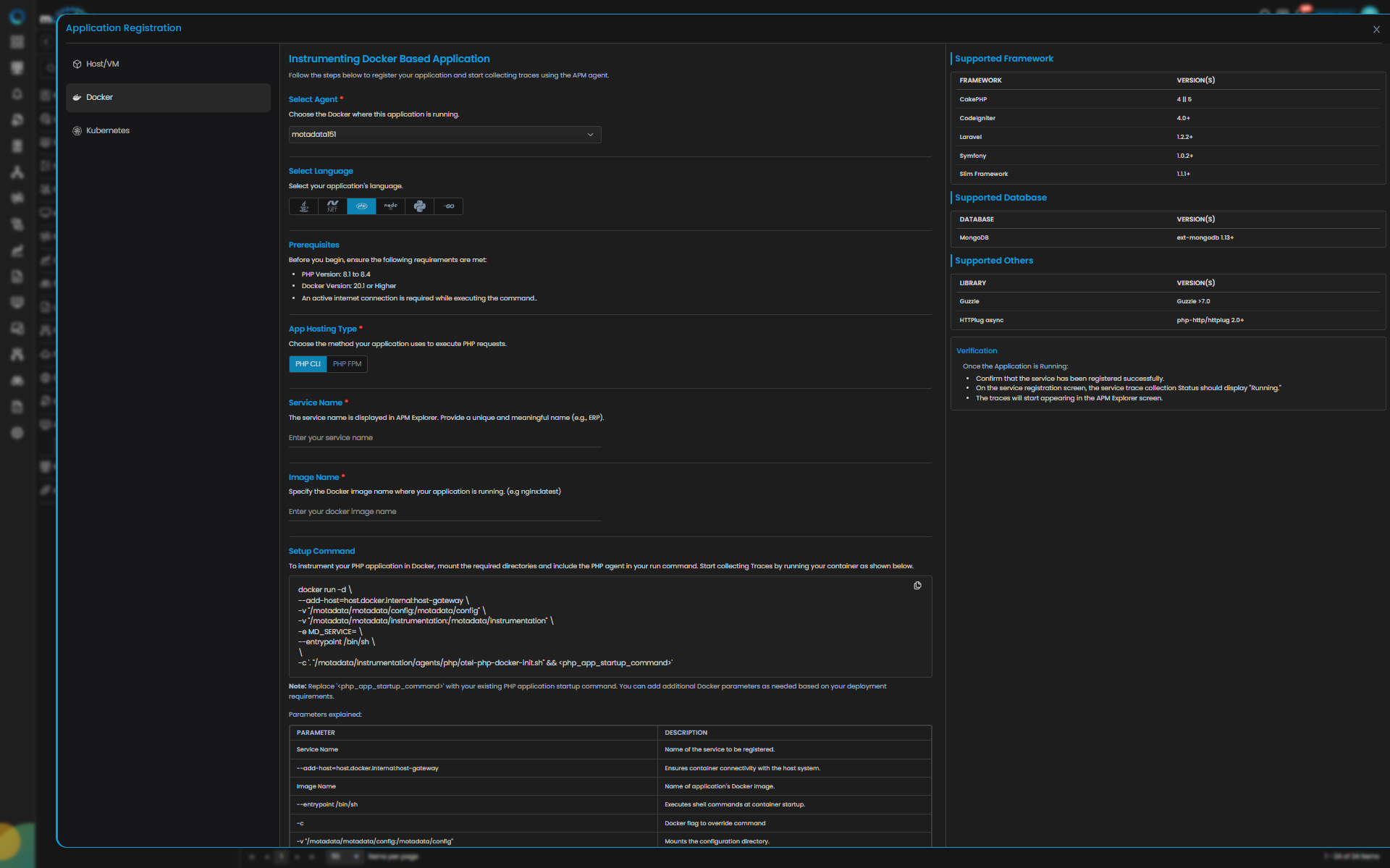Screen dimensions: 1390x868
Task: Select the .NET language icon
Action: point(332,206)
